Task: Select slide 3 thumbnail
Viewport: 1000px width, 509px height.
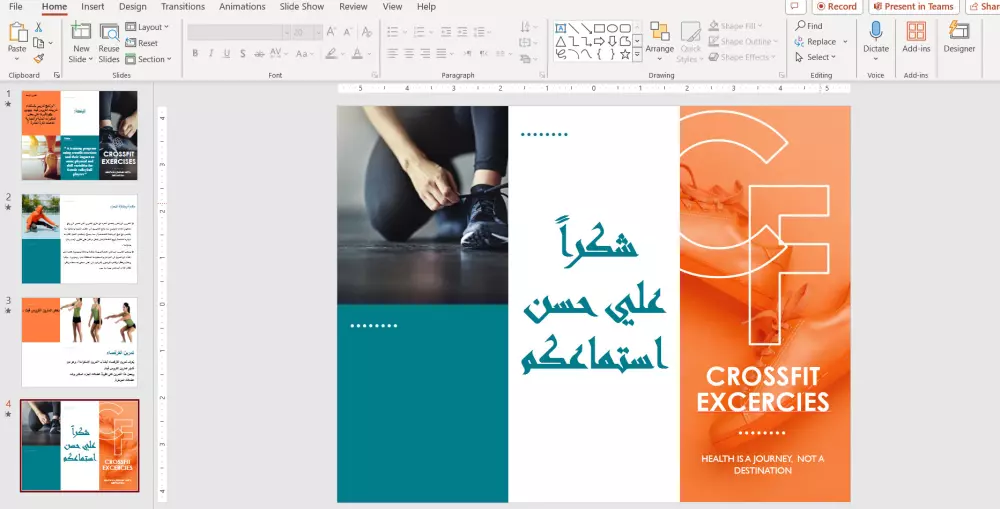Action: pyautogui.click(x=80, y=342)
